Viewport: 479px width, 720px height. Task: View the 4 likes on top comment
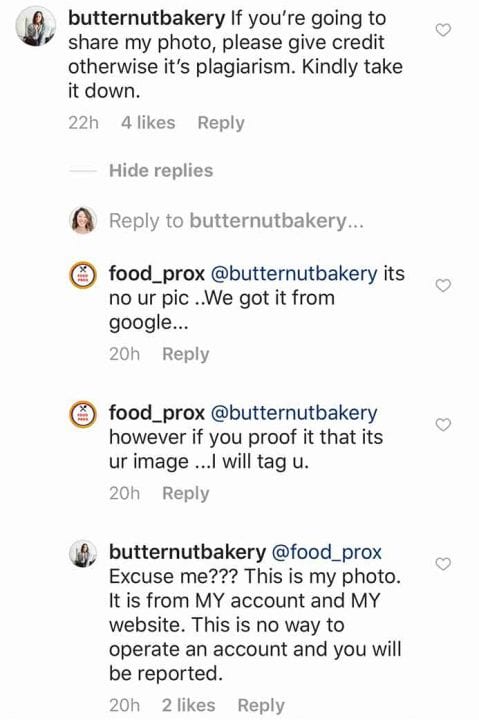pyautogui.click(x=148, y=123)
